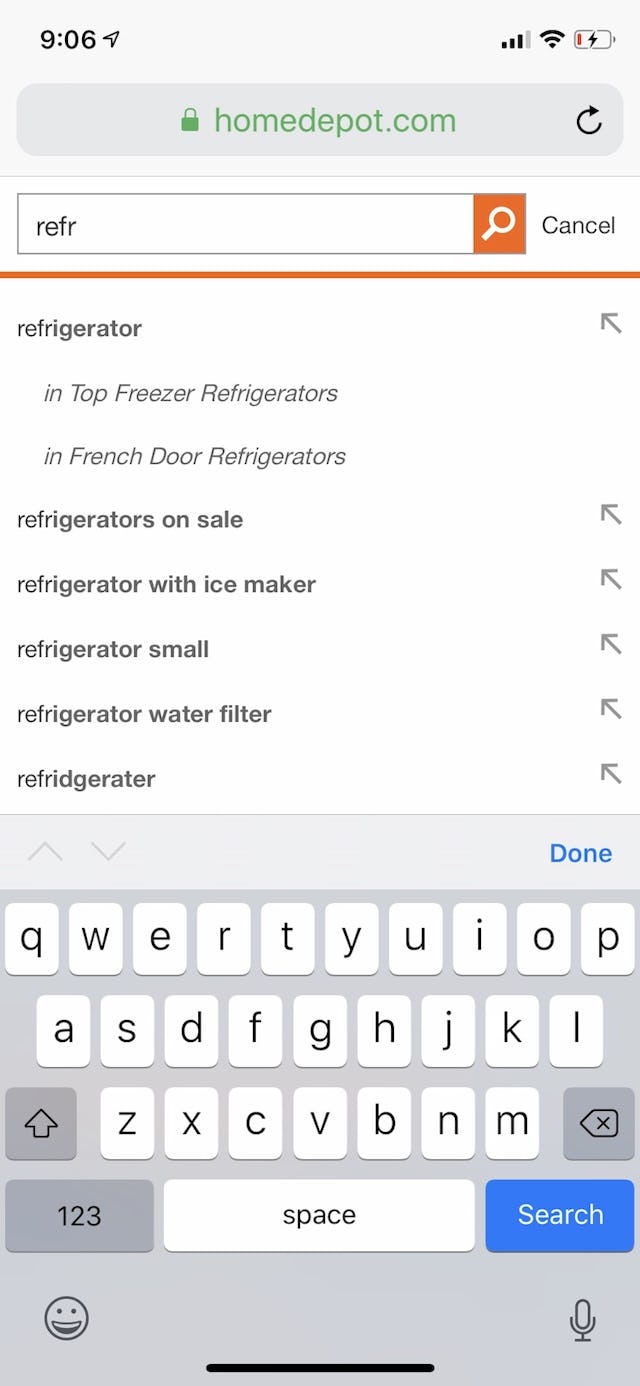Screen dimensions: 640x1386
Task: Switch keyboard to numbers with 123 key
Action: coord(79,1216)
